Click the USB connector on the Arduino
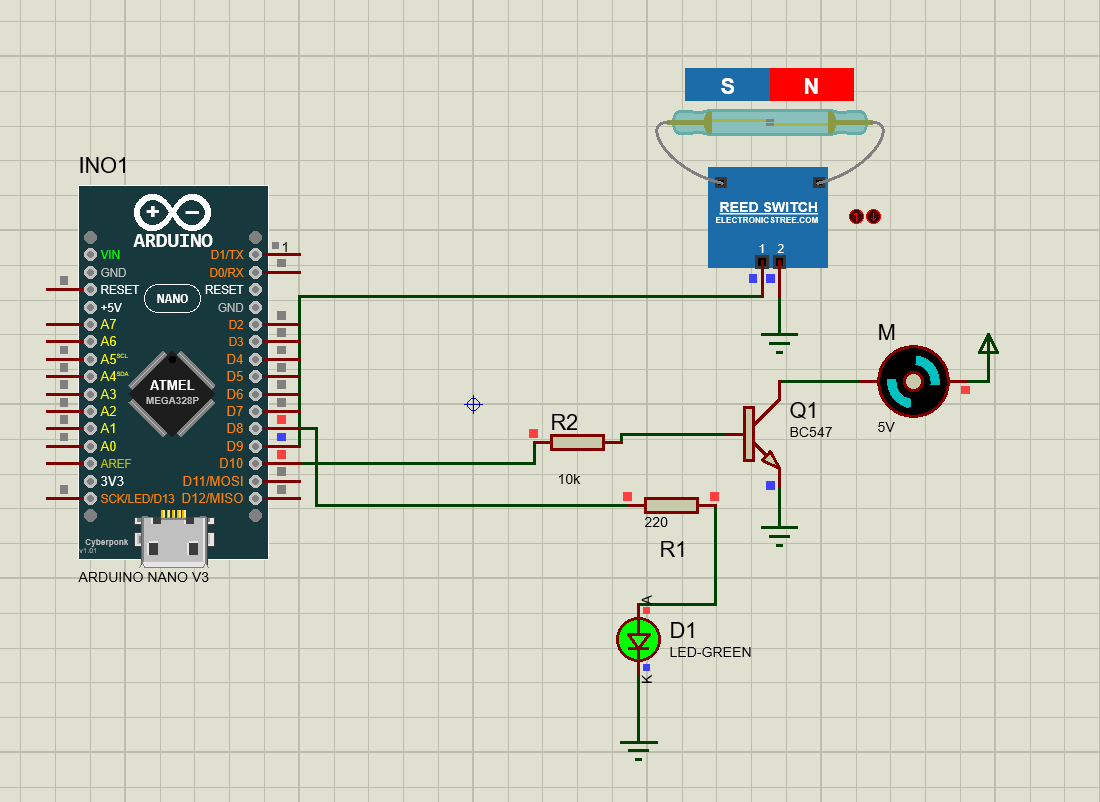Viewport: 1100px width, 802px height. pyautogui.click(x=173, y=540)
